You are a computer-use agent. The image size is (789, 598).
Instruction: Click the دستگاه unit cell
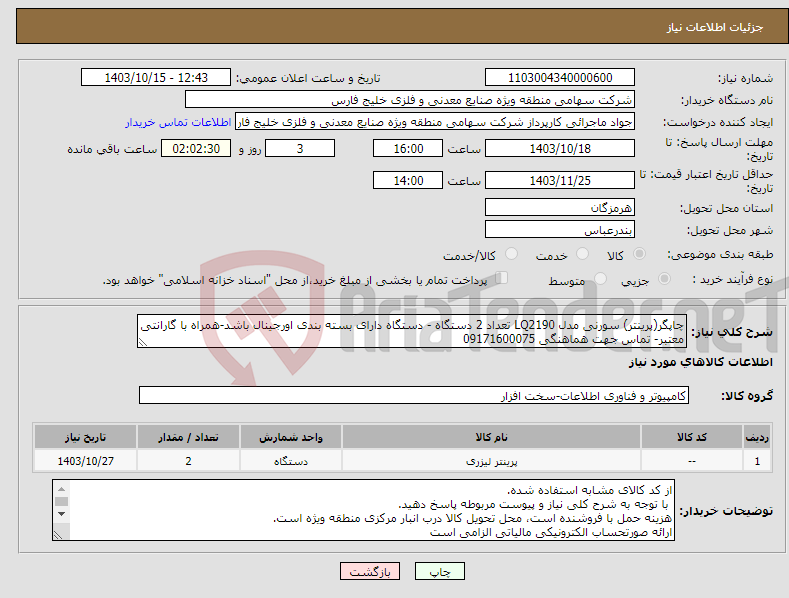pos(291,461)
